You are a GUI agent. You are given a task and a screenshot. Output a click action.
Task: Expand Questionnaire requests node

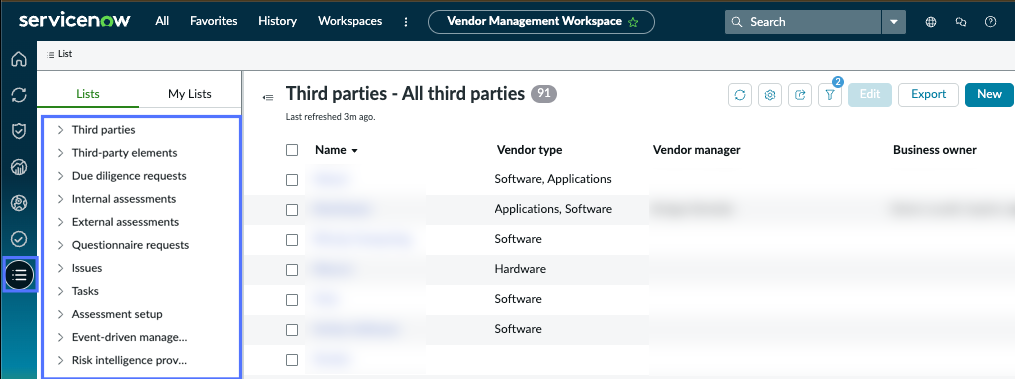click(60, 245)
